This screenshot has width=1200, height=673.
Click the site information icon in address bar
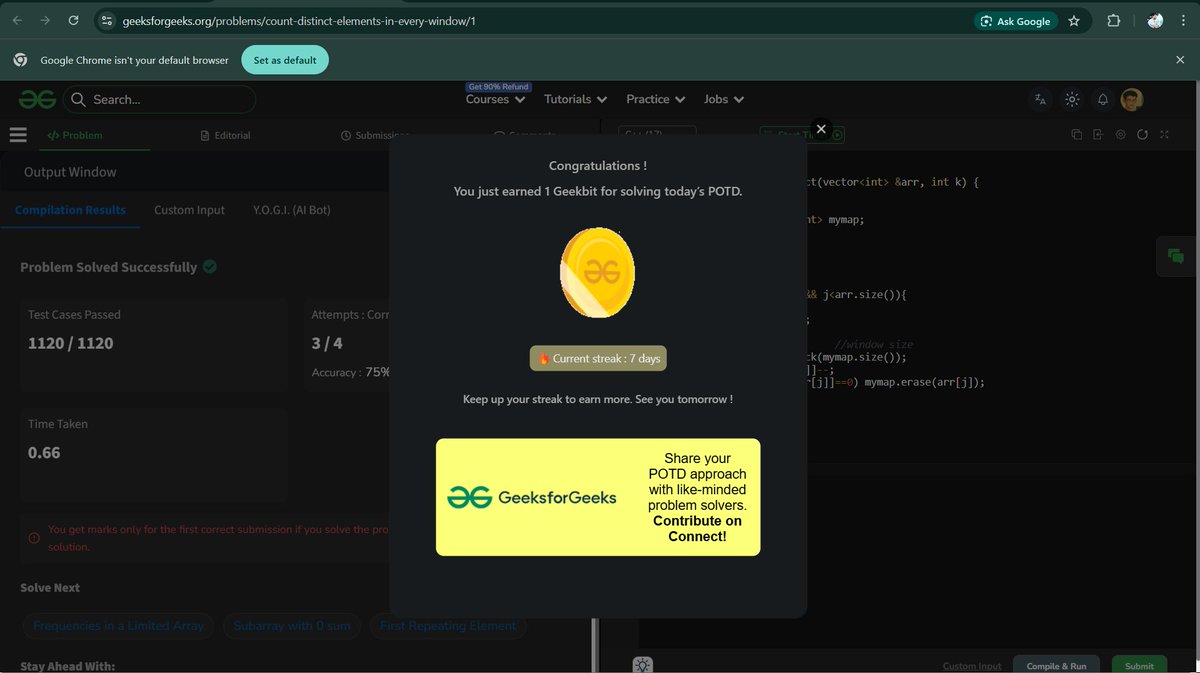point(107,20)
